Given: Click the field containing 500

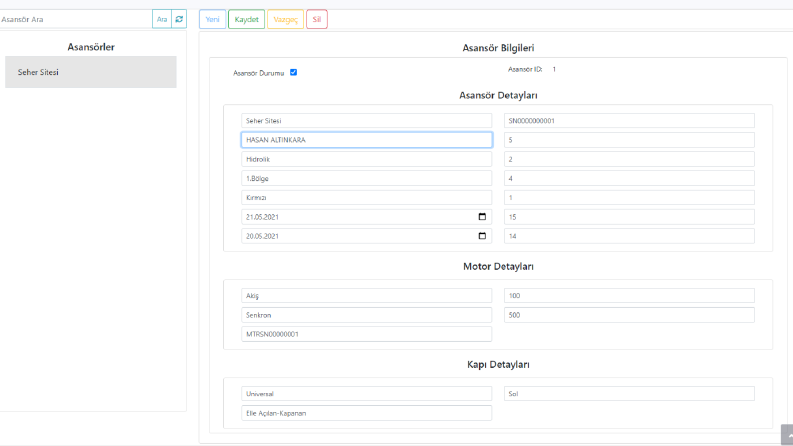Looking at the screenshot, I should click(x=629, y=315).
